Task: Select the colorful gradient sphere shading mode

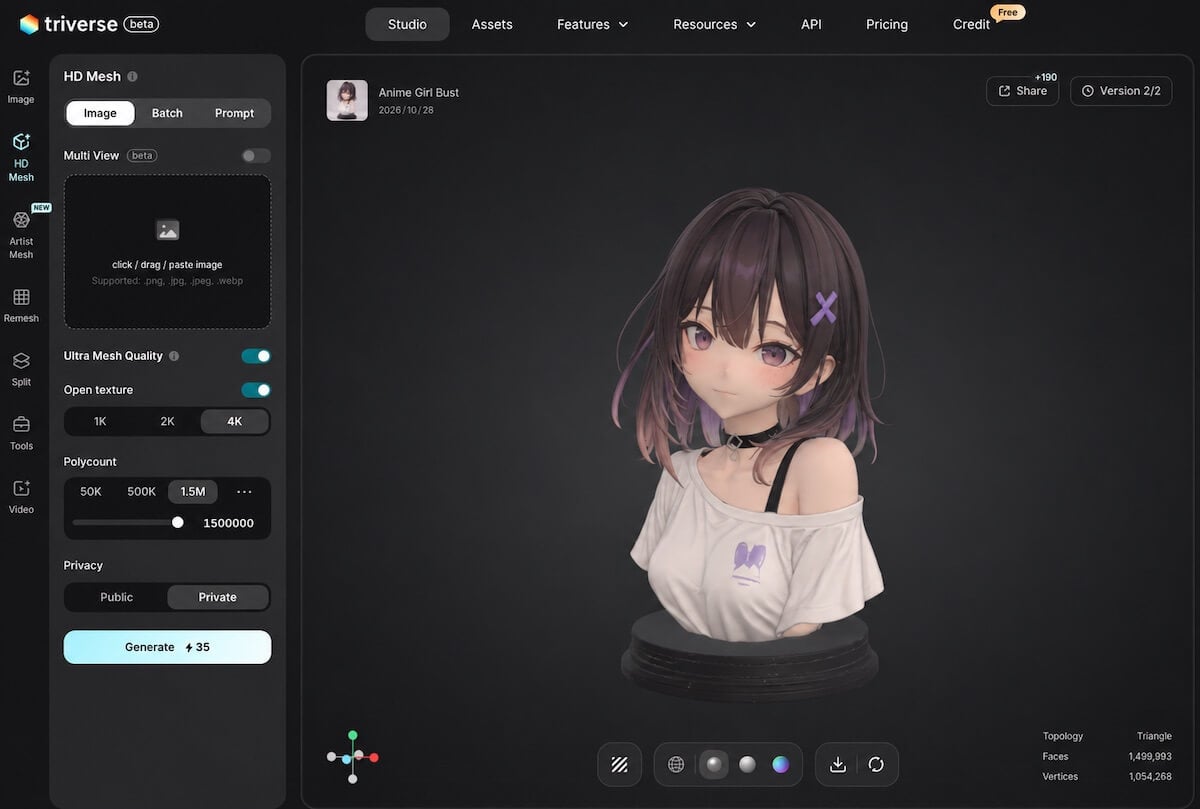Action: 780,765
